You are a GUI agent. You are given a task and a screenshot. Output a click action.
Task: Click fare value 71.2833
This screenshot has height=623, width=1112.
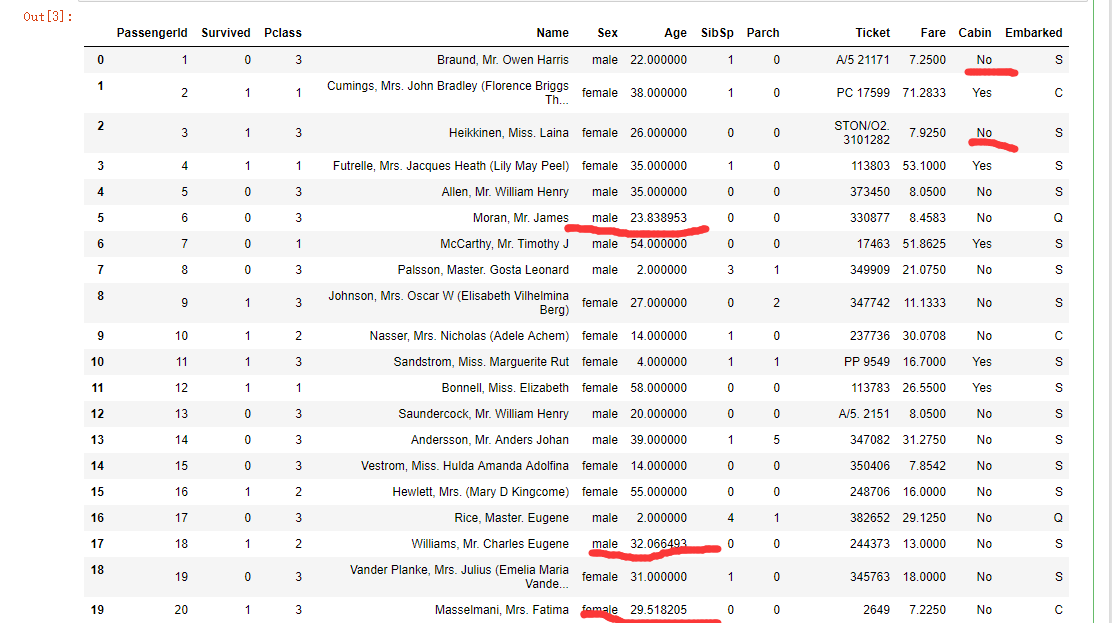point(924,92)
